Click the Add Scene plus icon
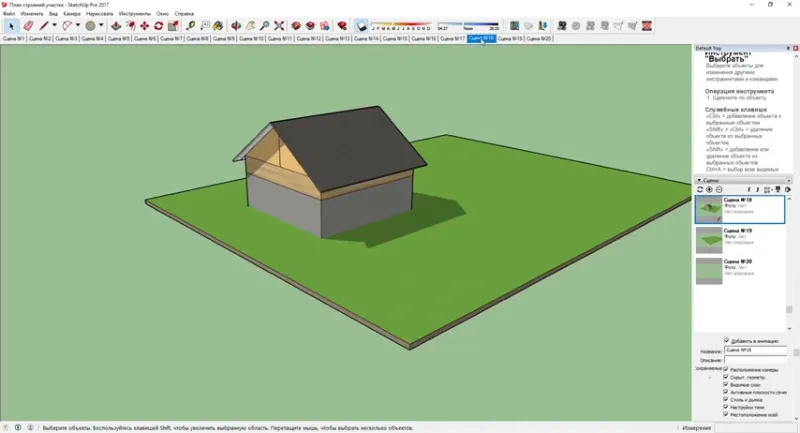800x433 pixels. [x=709, y=190]
